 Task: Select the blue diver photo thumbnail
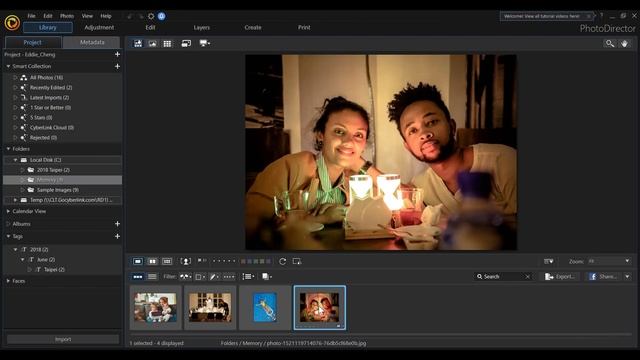pyautogui.click(x=265, y=308)
